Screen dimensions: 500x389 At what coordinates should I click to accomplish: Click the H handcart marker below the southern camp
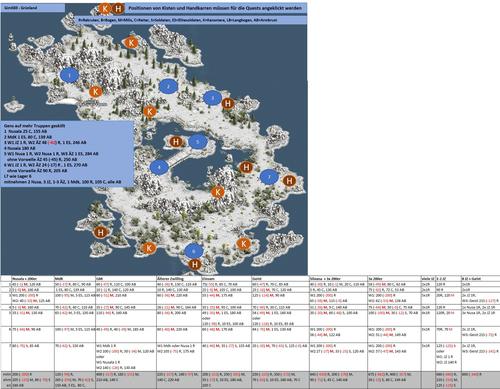point(195,264)
